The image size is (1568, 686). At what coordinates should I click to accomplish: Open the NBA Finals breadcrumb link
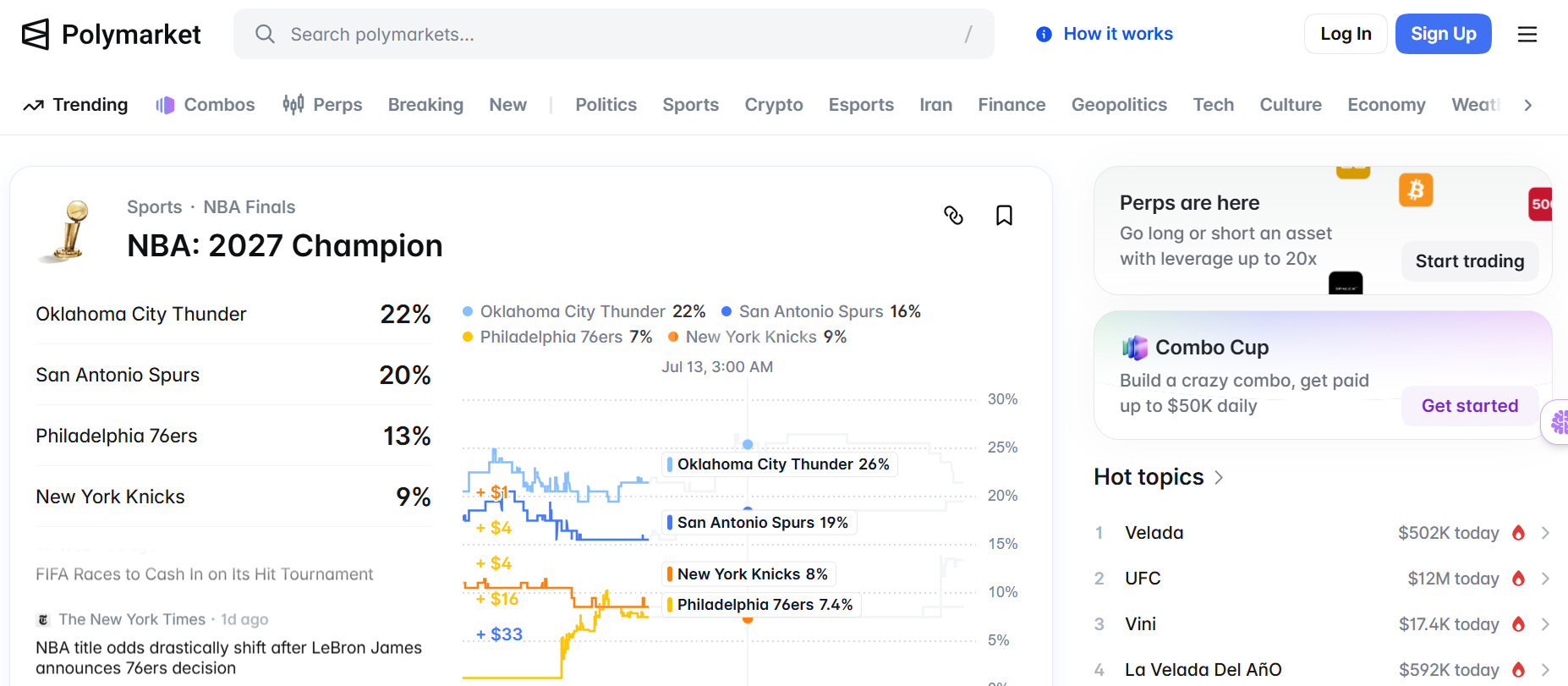(x=249, y=207)
